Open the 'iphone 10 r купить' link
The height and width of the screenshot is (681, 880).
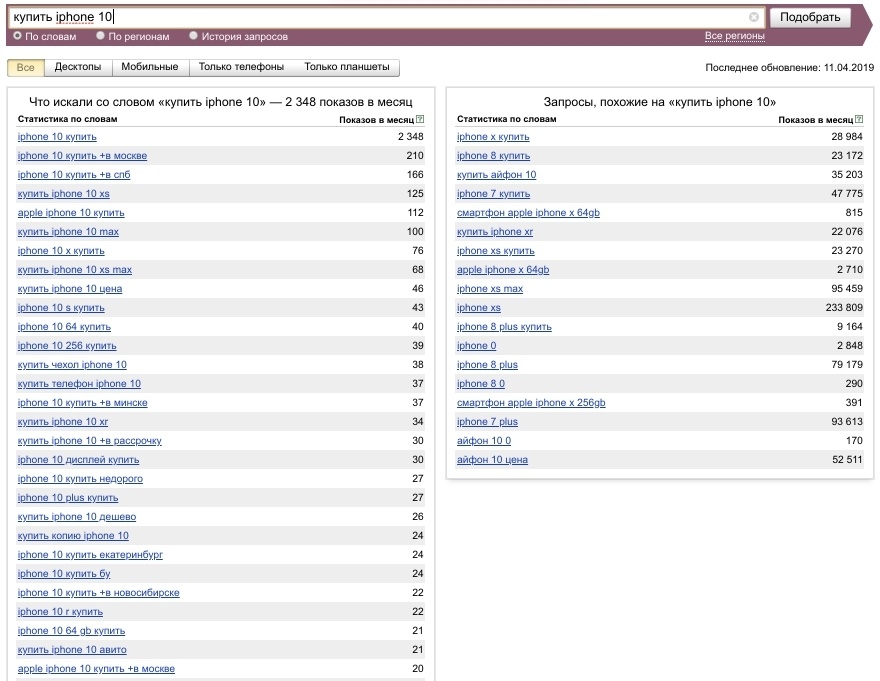61,612
